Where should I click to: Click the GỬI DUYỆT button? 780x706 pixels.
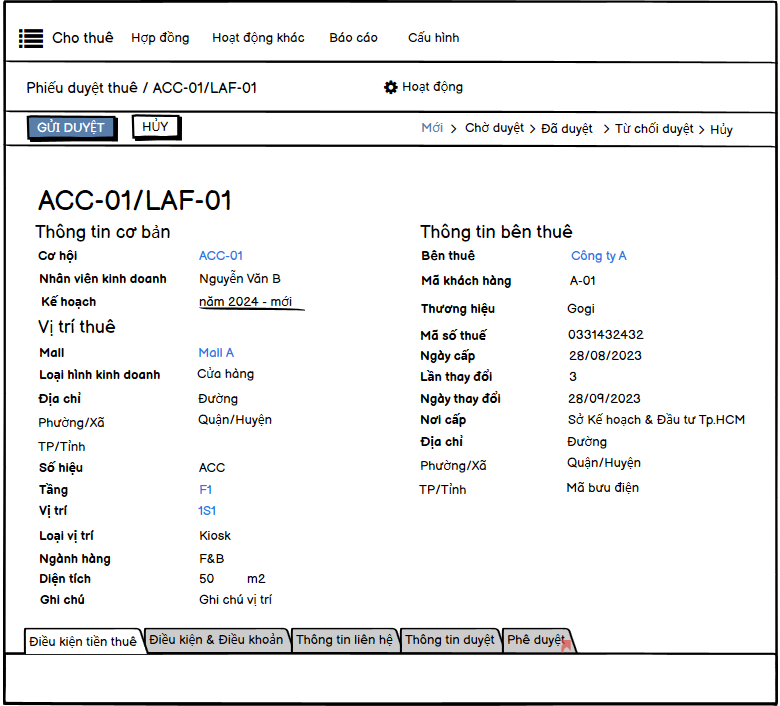point(71,128)
